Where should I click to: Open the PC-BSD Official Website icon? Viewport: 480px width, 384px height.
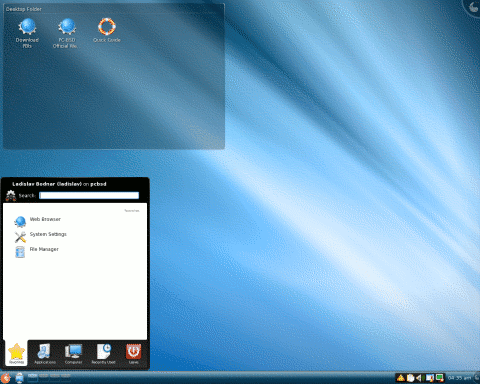pos(66,33)
